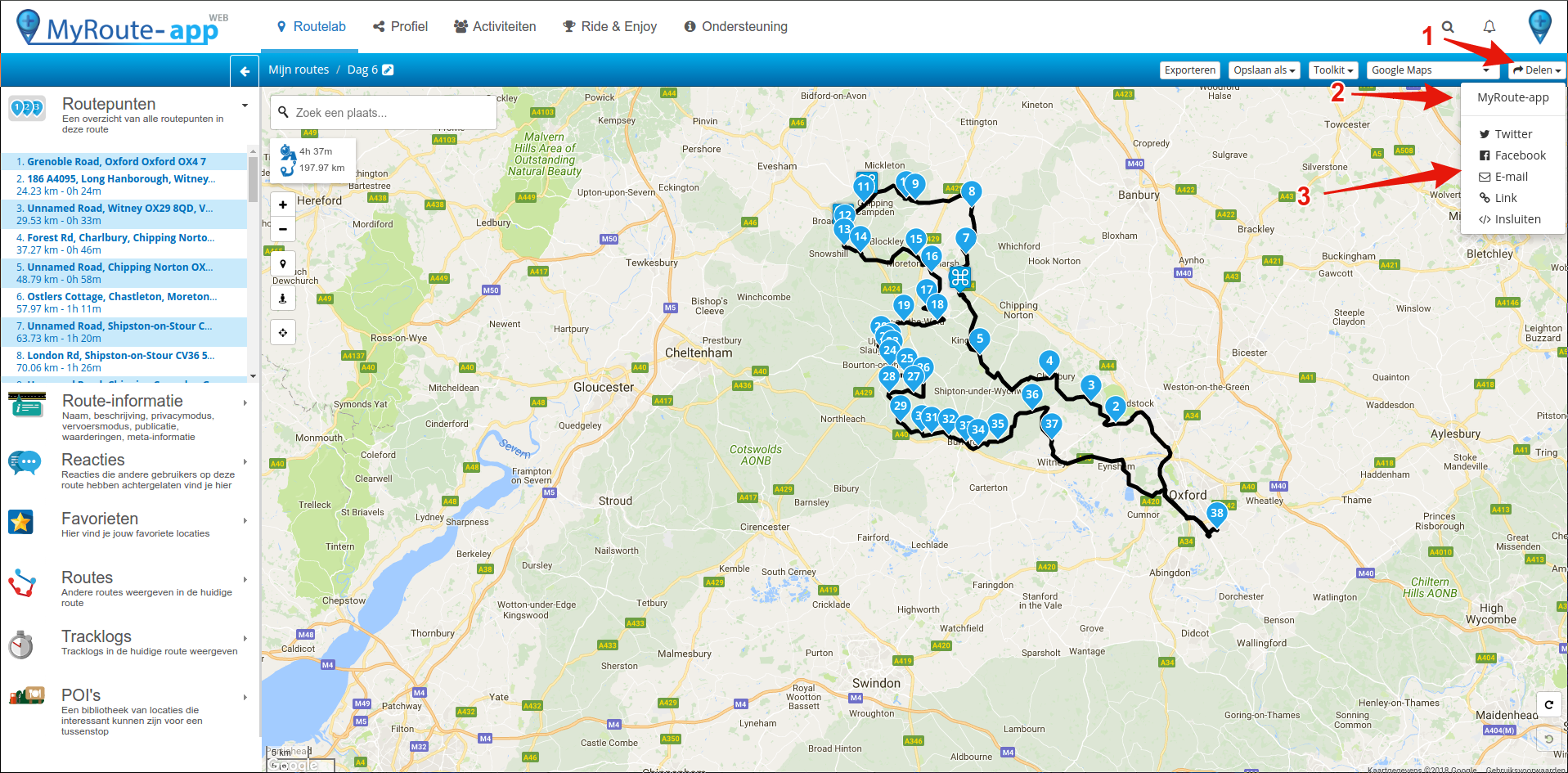This screenshot has height=773, width=1568.
Task: Edit route name Dag 6 pencil icon
Action: tap(388, 70)
